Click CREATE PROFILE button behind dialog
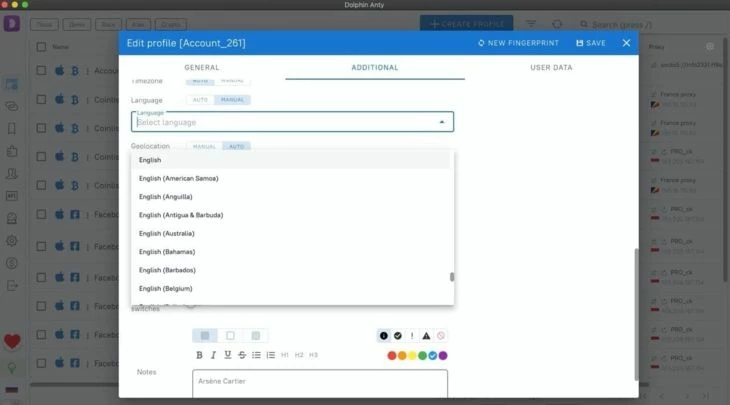 [466, 24]
